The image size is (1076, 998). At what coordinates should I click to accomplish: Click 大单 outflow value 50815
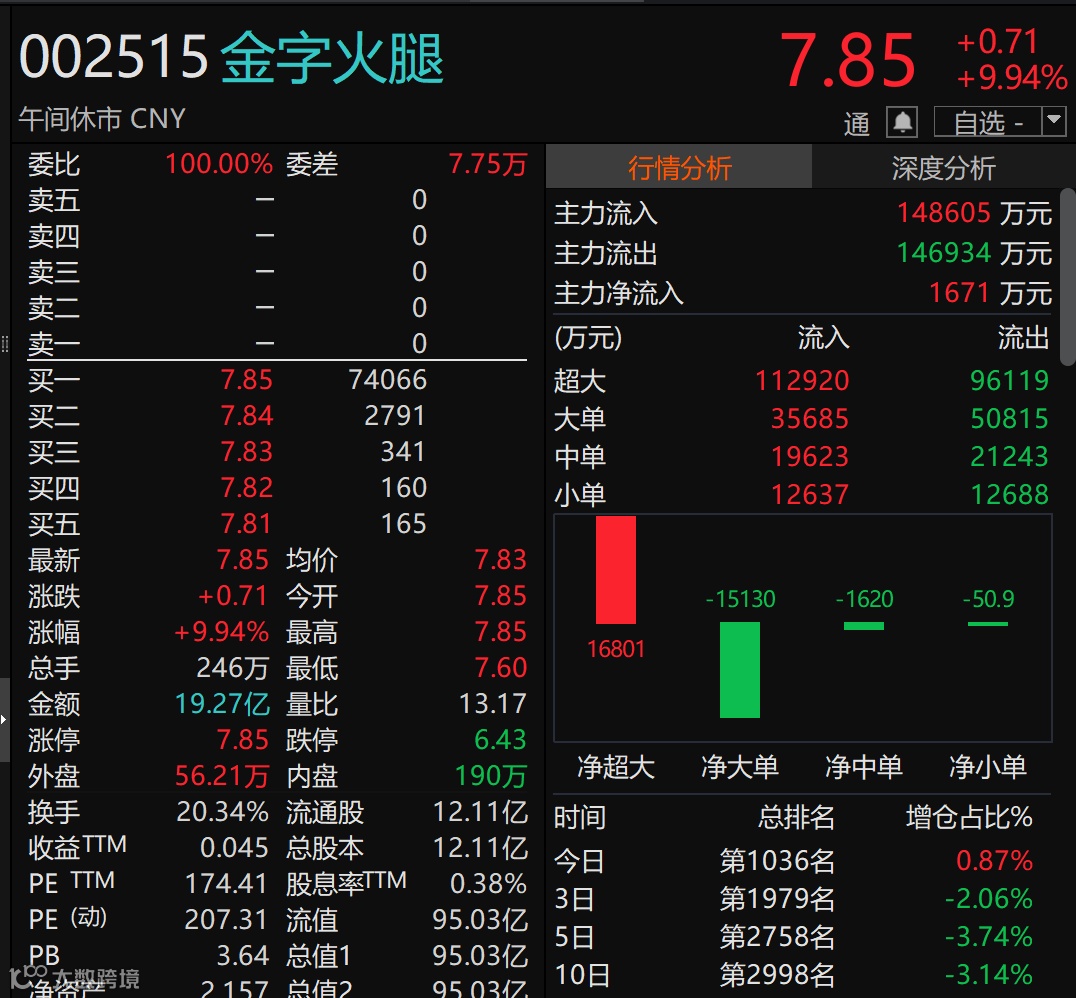point(1009,419)
